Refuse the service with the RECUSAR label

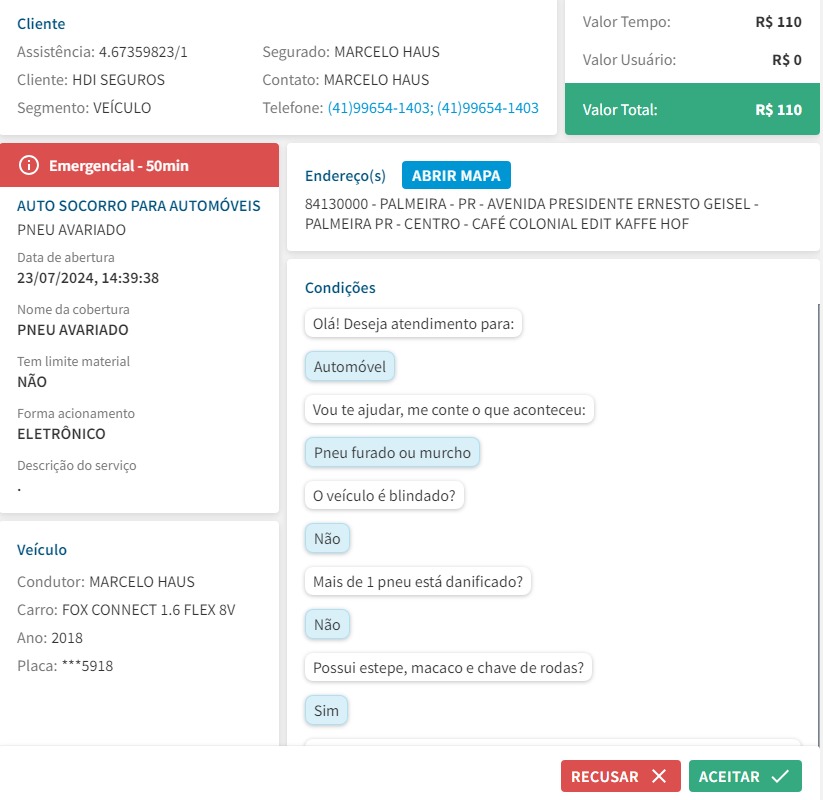(x=604, y=777)
